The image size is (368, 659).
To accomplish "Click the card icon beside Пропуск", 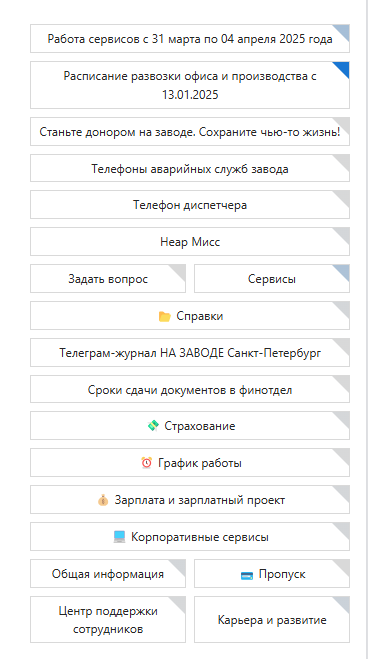I will tap(247, 575).
